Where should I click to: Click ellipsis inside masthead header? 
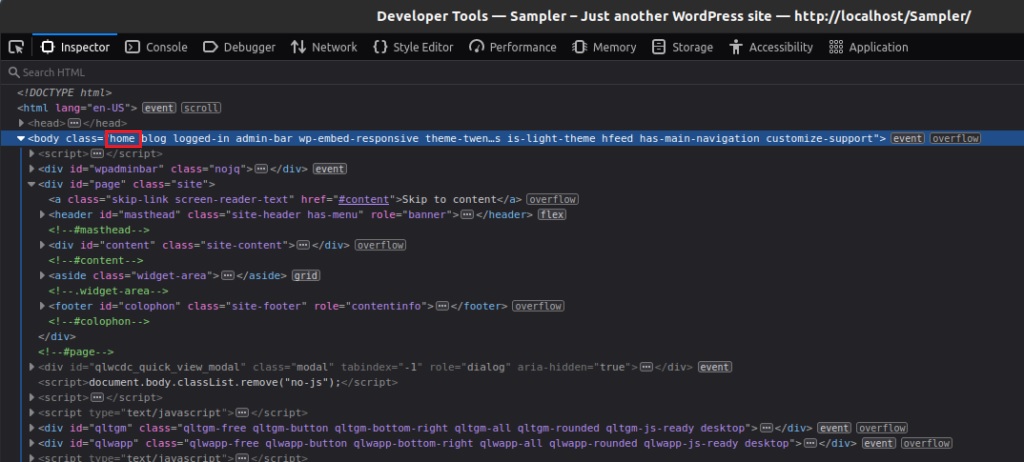coord(467,214)
